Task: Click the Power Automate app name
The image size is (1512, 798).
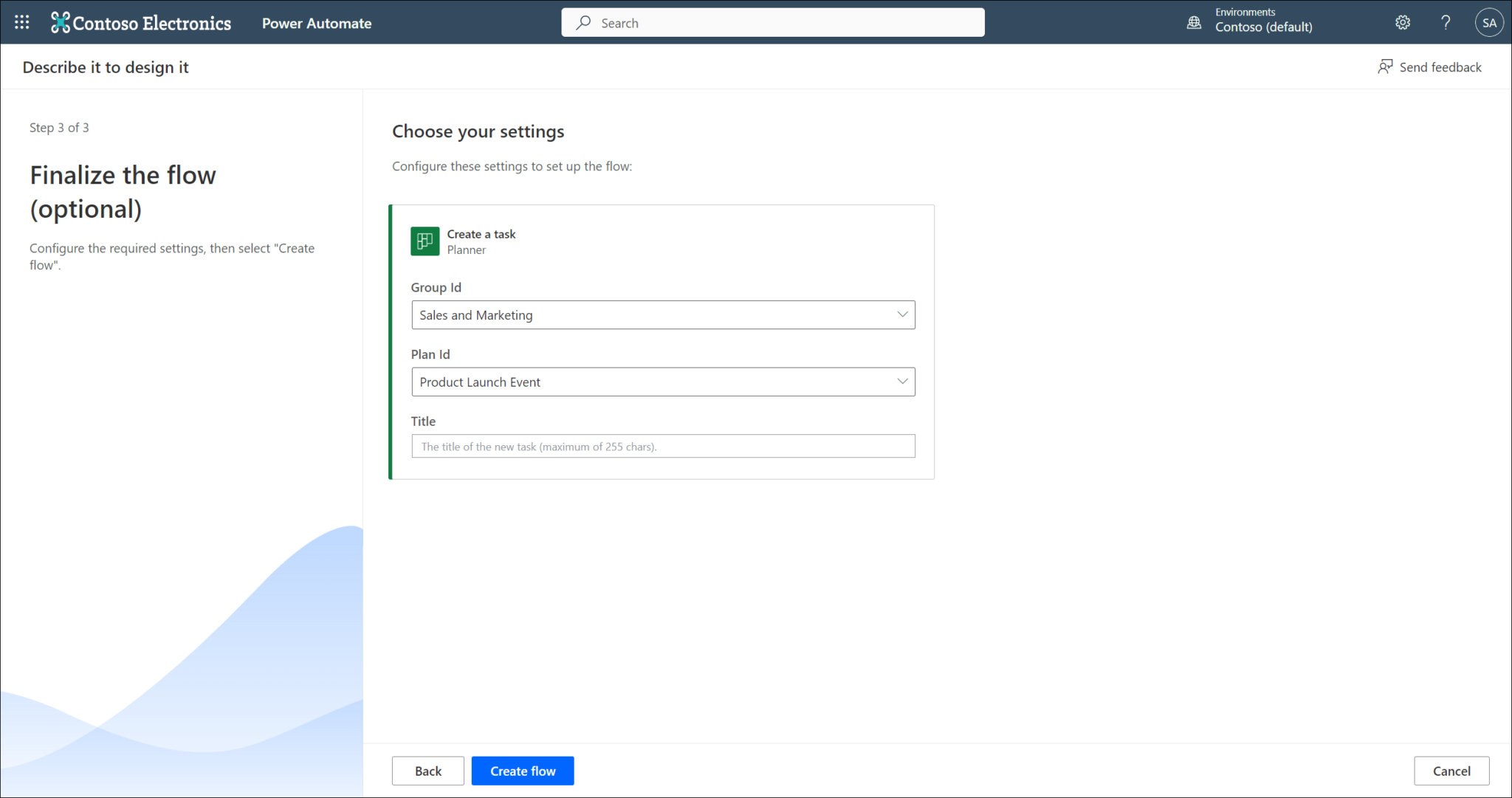Action: [317, 23]
